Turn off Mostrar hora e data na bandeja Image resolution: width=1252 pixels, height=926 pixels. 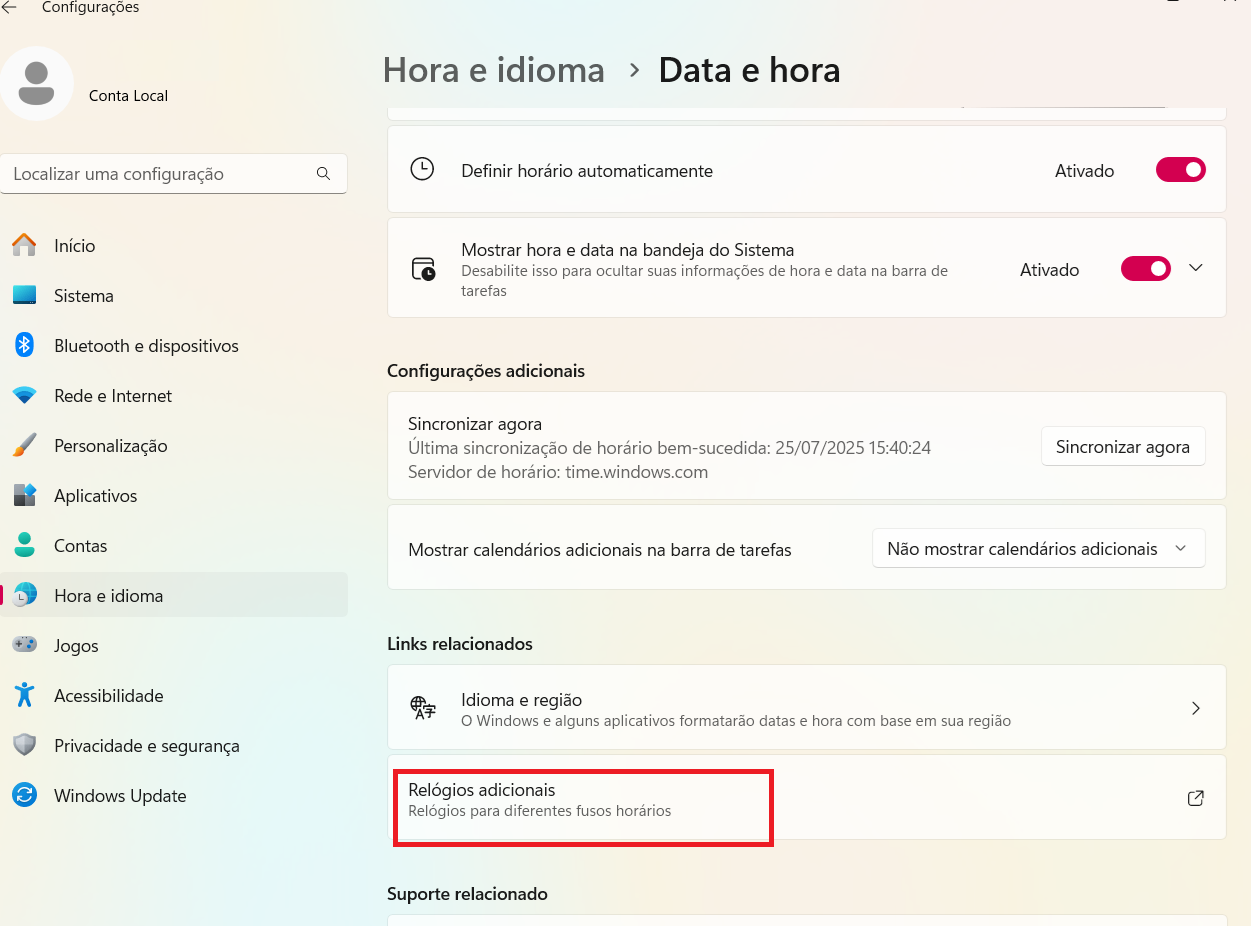click(x=1145, y=268)
